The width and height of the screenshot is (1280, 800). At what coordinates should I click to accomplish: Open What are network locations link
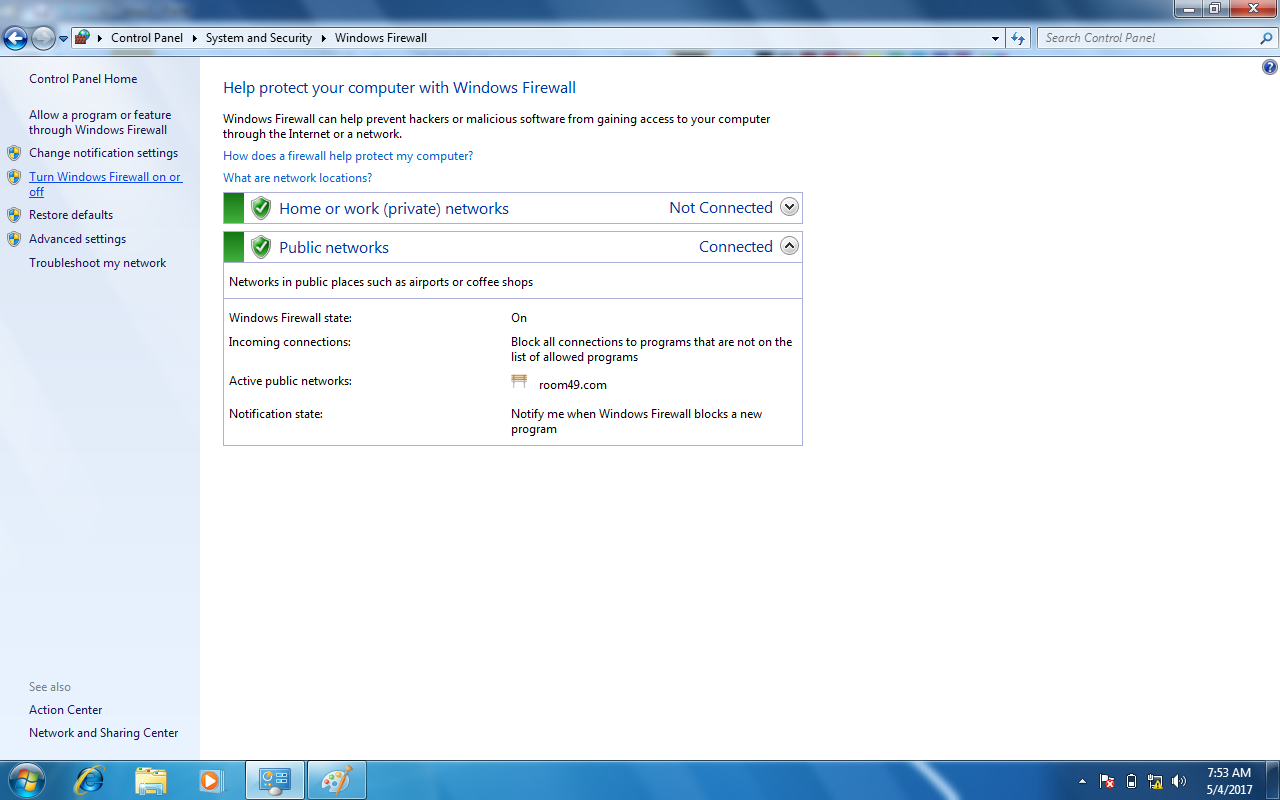(x=297, y=178)
